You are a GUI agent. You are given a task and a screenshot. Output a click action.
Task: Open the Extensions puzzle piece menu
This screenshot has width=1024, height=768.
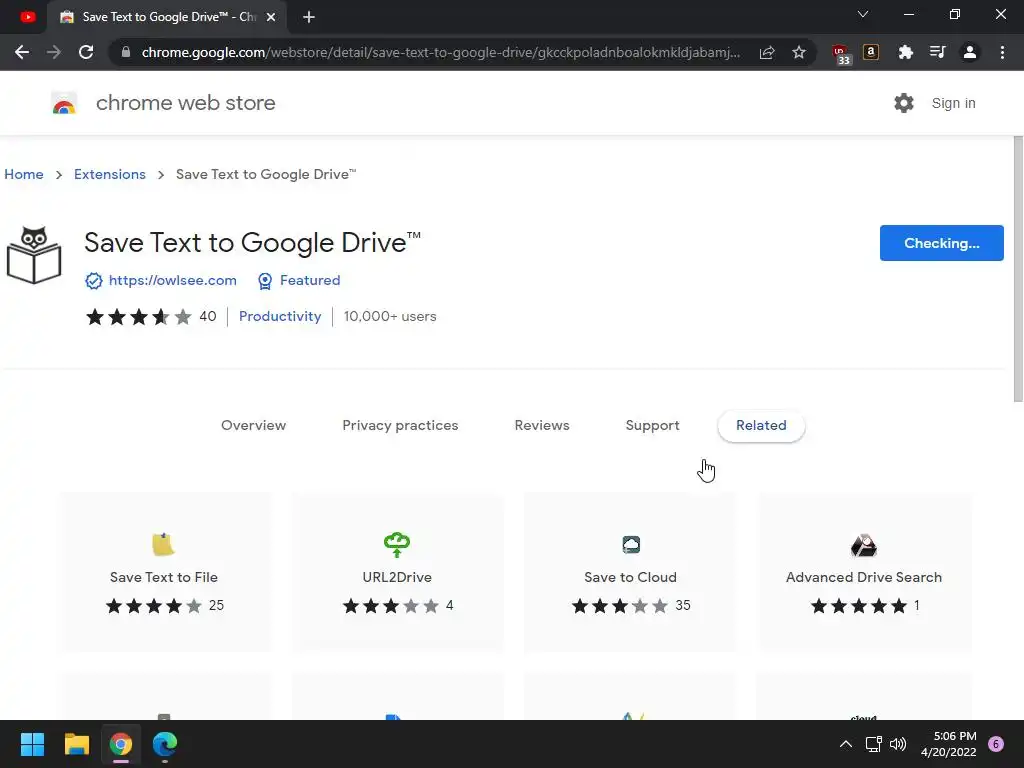(x=905, y=52)
